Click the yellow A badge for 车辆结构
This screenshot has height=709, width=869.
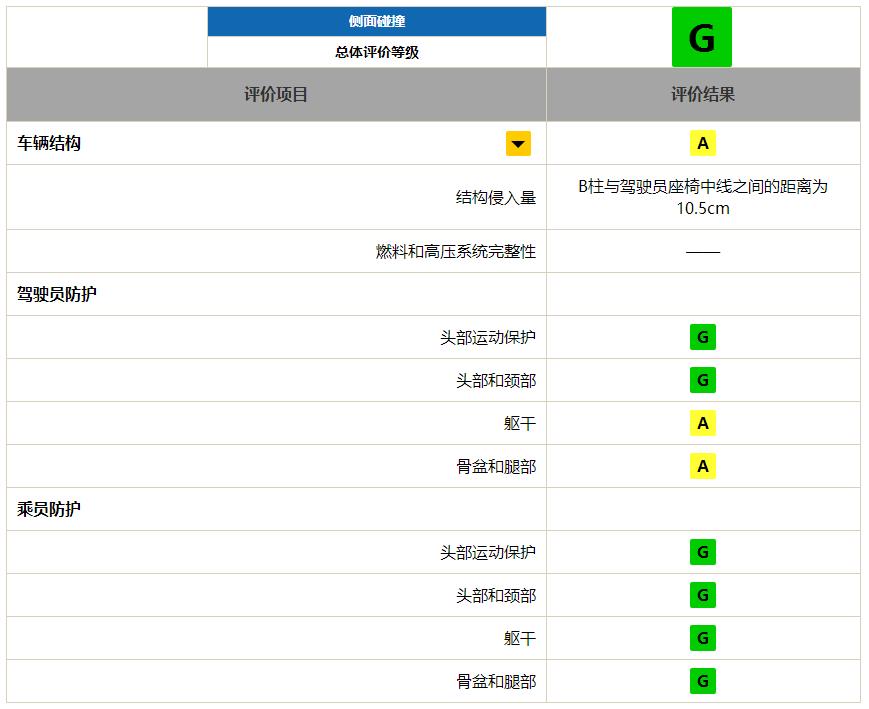coord(703,143)
